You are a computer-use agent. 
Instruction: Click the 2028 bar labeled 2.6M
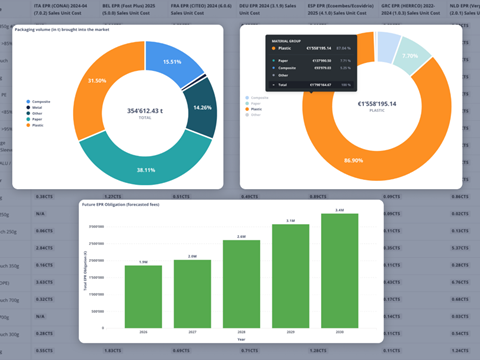241,284
